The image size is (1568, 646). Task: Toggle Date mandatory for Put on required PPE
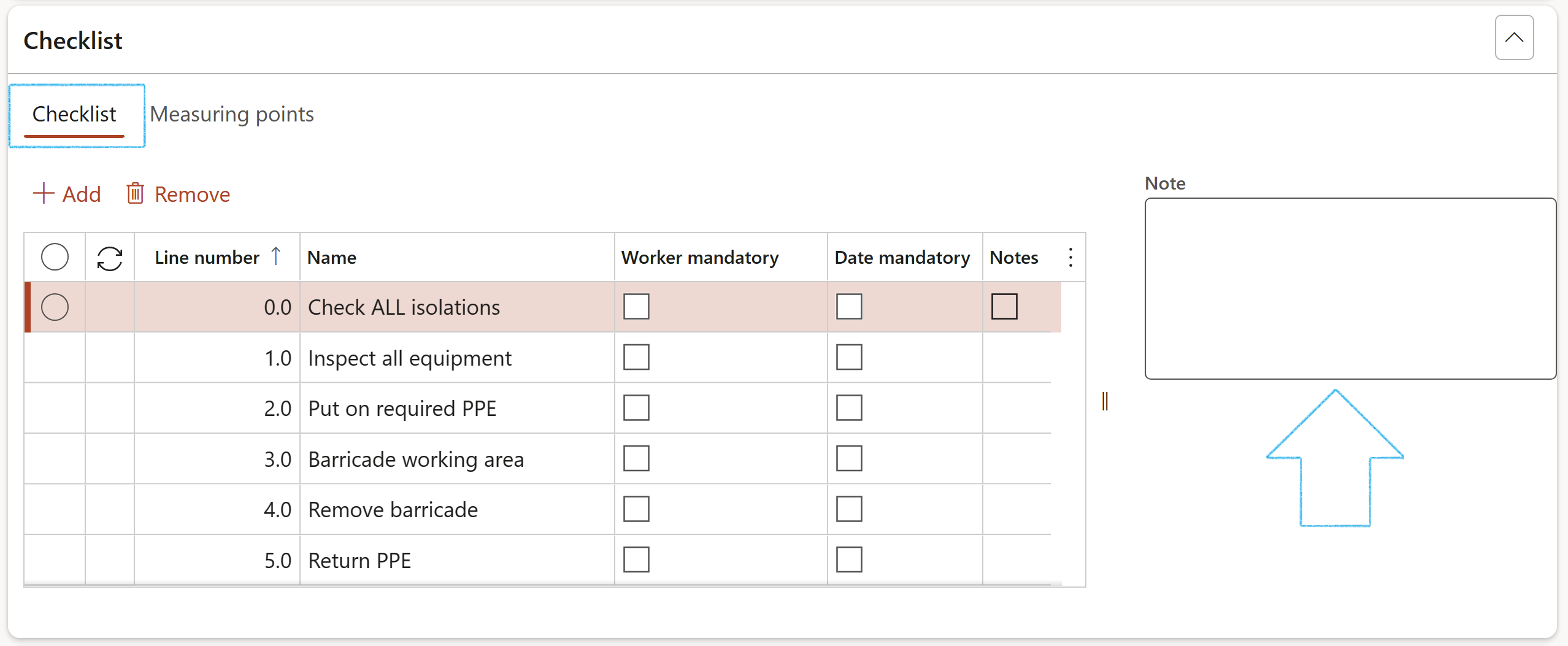[849, 407]
